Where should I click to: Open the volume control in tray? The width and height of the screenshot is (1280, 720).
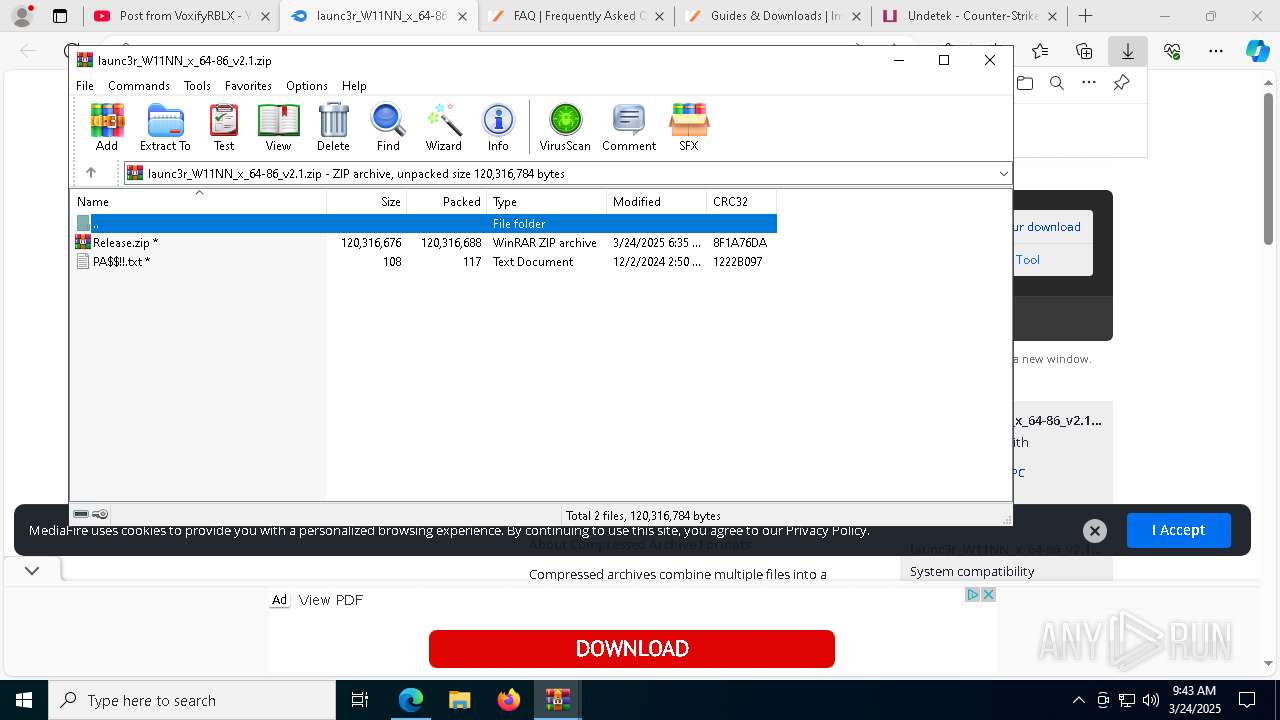1151,700
